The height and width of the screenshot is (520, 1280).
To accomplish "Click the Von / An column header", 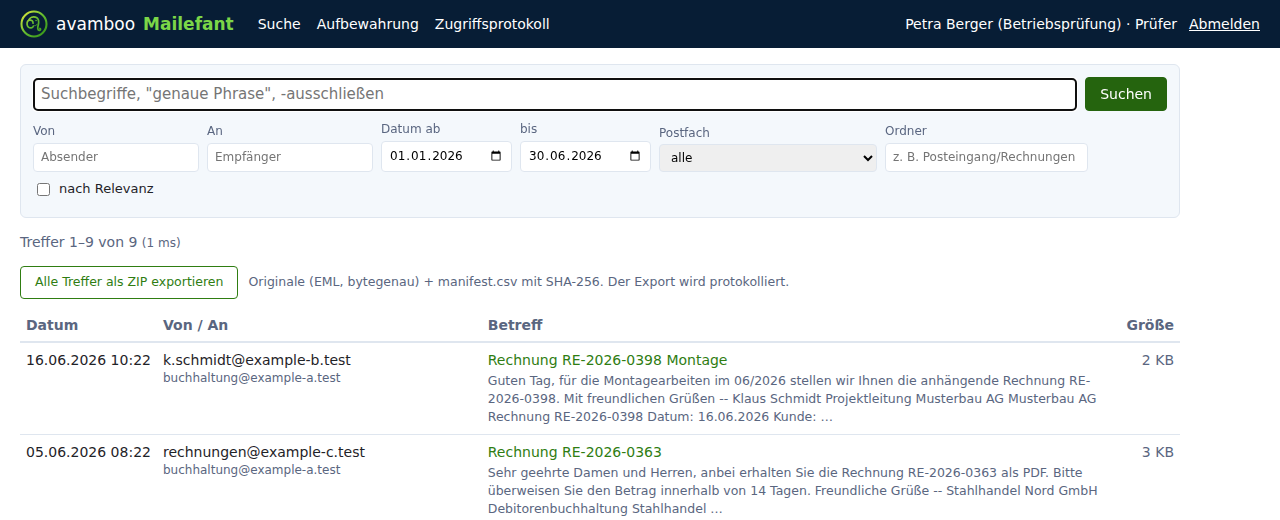I will click(195, 325).
